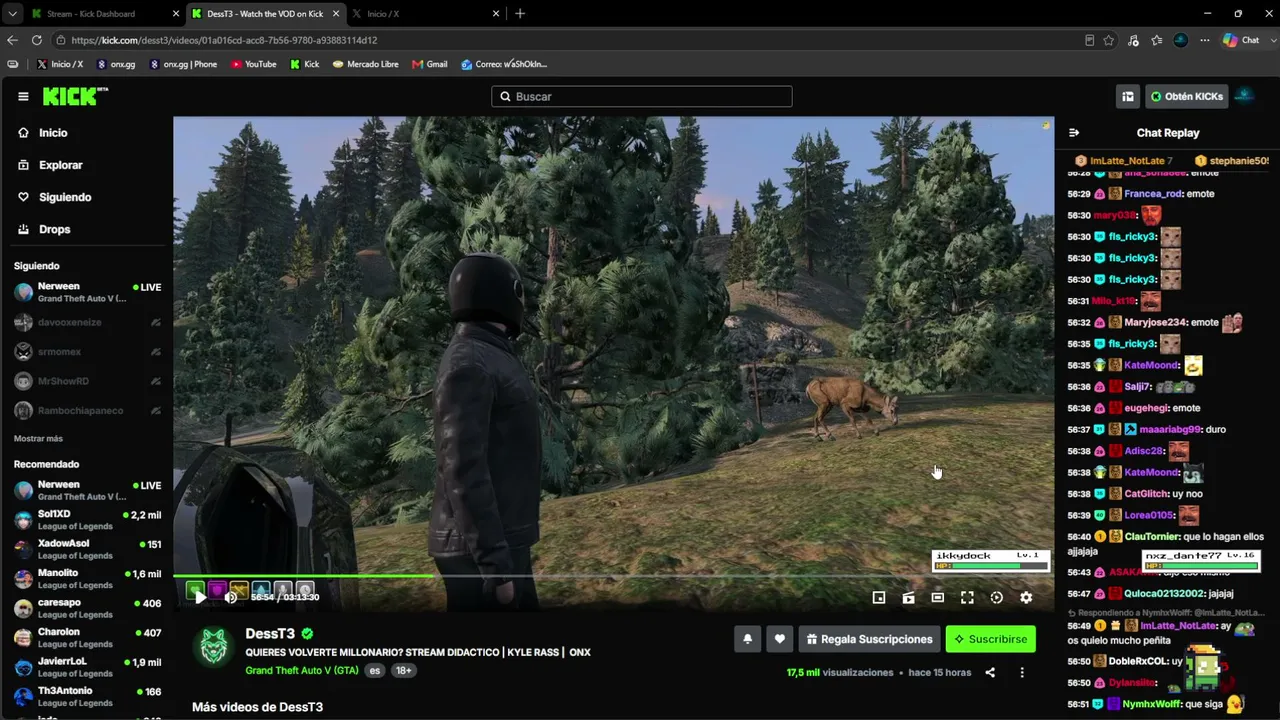Open Explorar in the sidebar
Screen dimensions: 1280x720
tap(50, 165)
